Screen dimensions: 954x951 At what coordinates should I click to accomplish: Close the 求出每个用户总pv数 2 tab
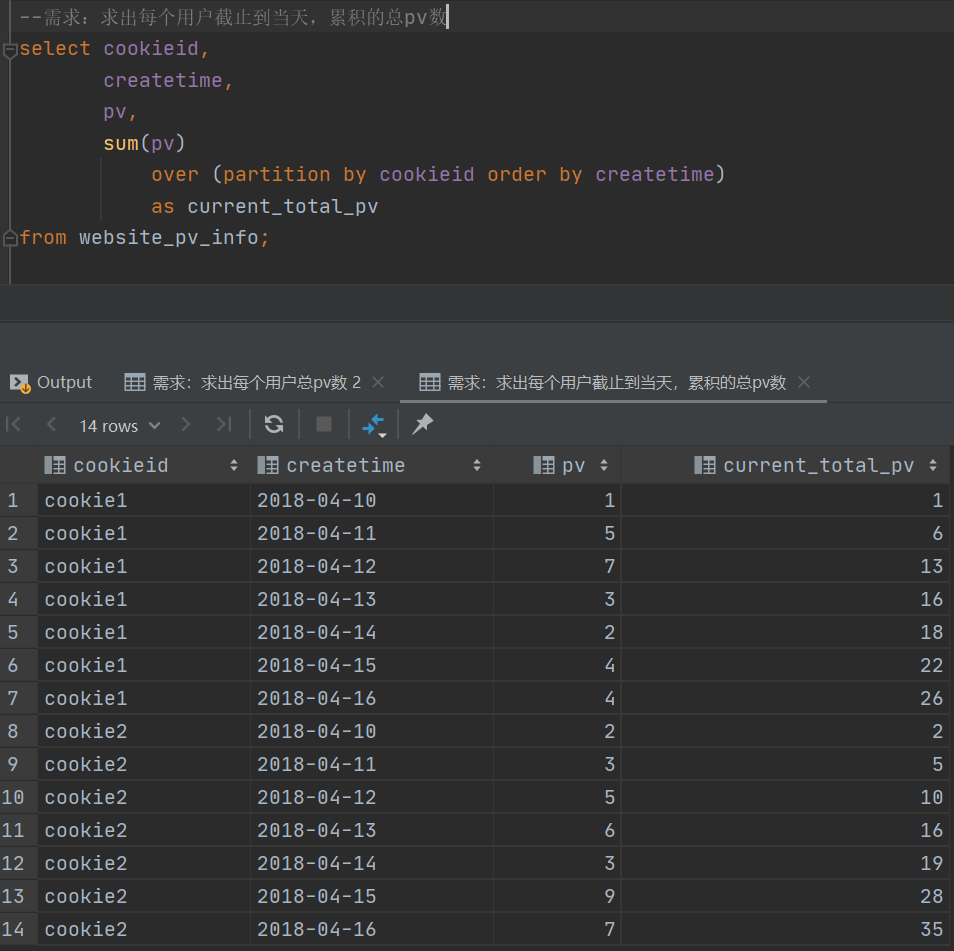click(378, 382)
